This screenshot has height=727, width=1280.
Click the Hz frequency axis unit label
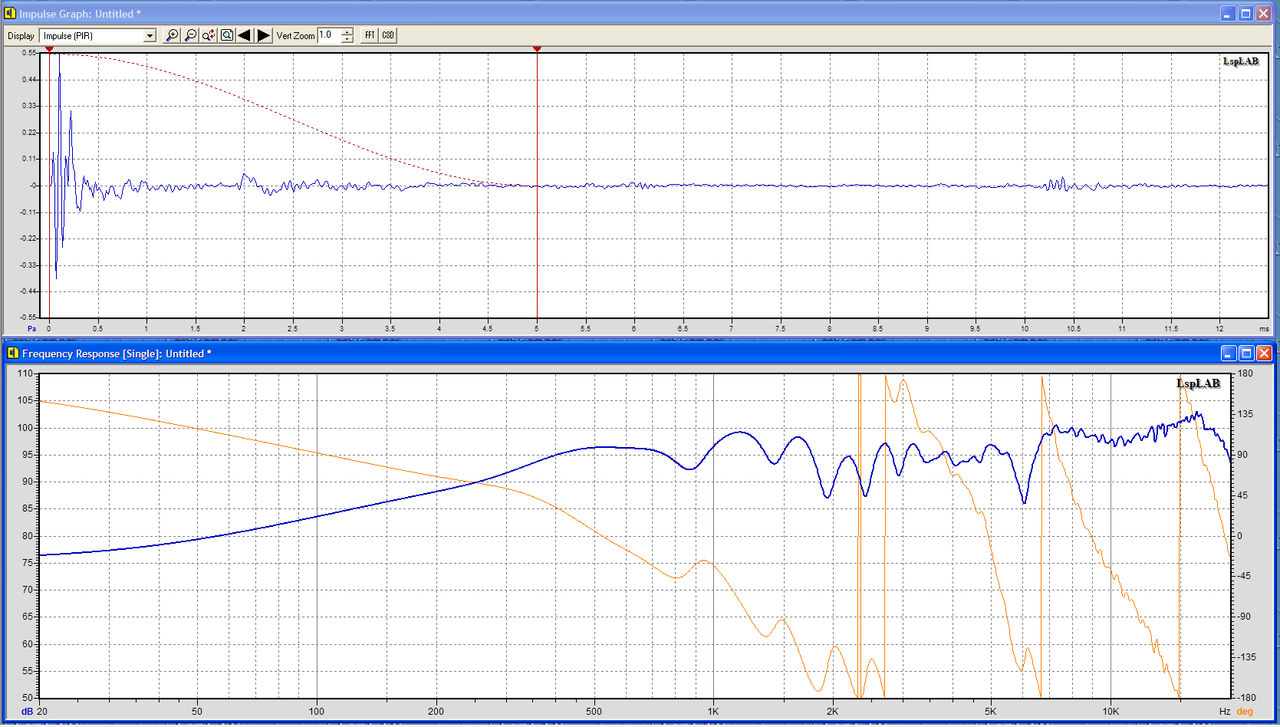point(1224,711)
